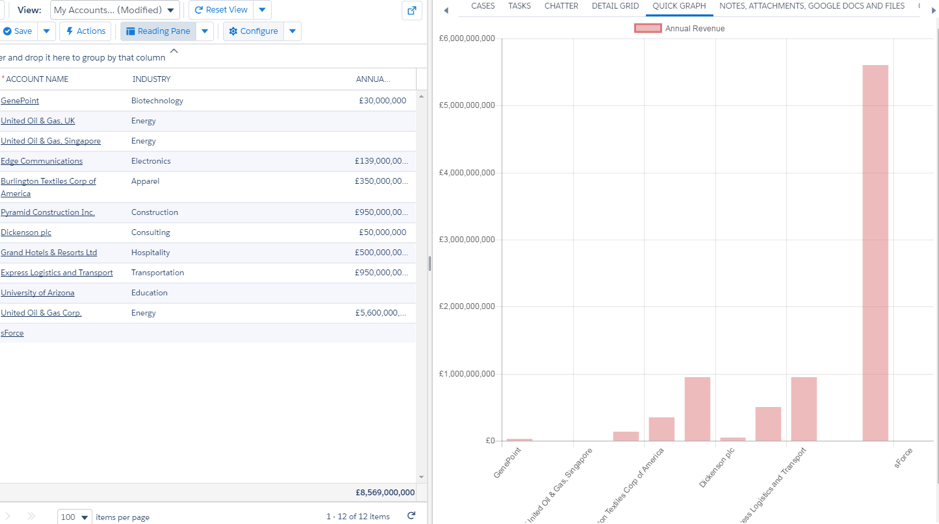Sort by the Industry column header
The width and height of the screenshot is (939, 524).
coord(152,79)
